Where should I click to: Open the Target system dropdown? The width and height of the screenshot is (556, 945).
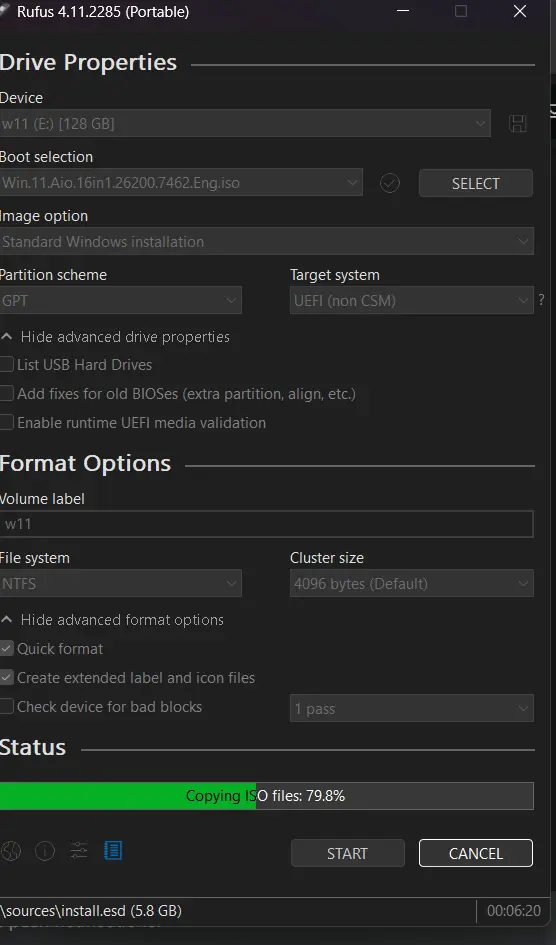(411, 300)
